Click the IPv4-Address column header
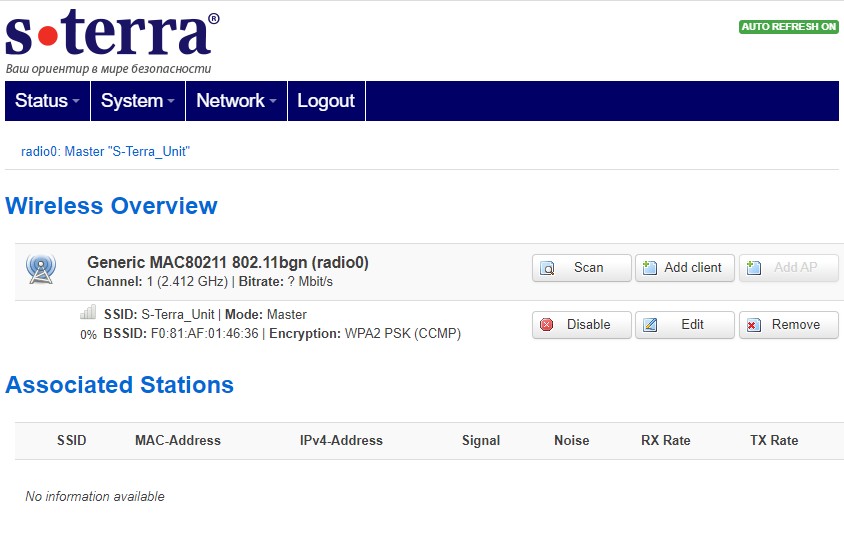The image size is (844, 541). 341,440
